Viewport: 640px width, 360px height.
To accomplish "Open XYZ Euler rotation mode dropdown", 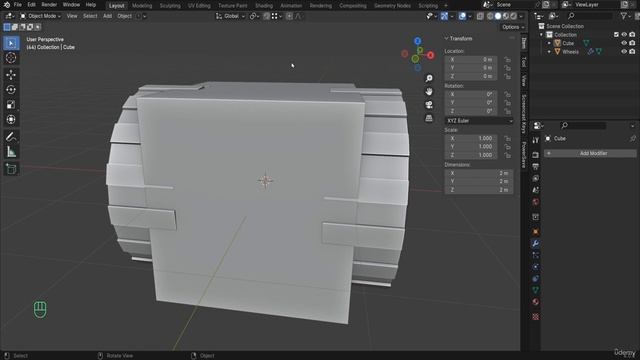I will click(479, 121).
